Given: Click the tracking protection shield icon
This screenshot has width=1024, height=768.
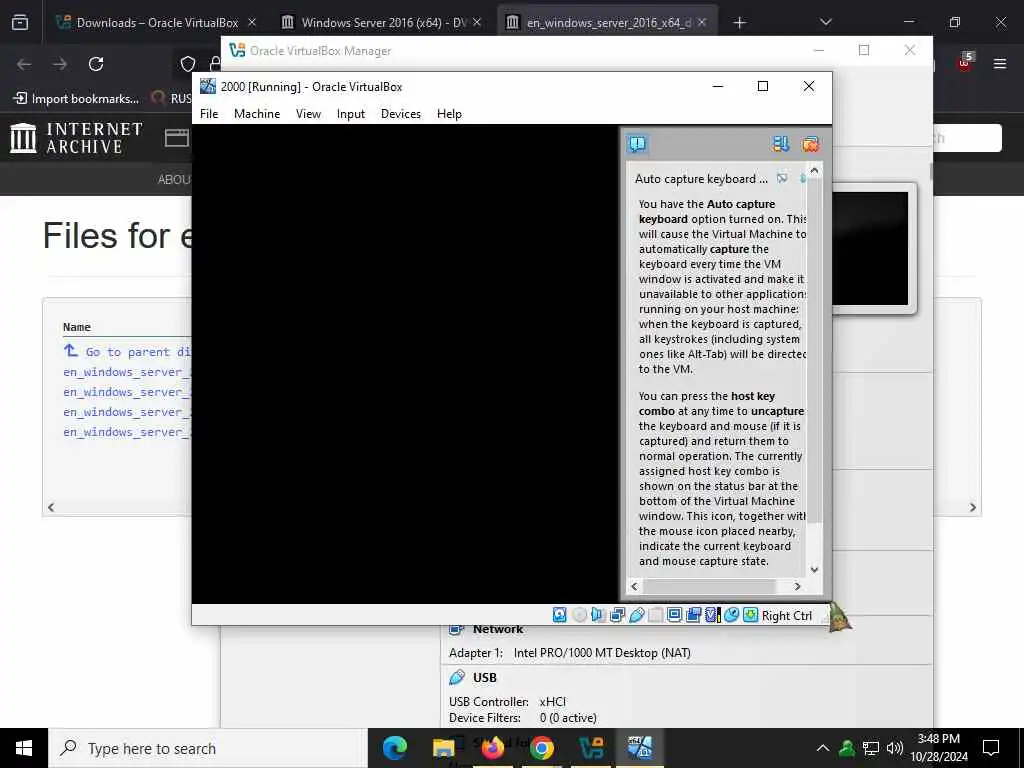Looking at the screenshot, I should [188, 64].
